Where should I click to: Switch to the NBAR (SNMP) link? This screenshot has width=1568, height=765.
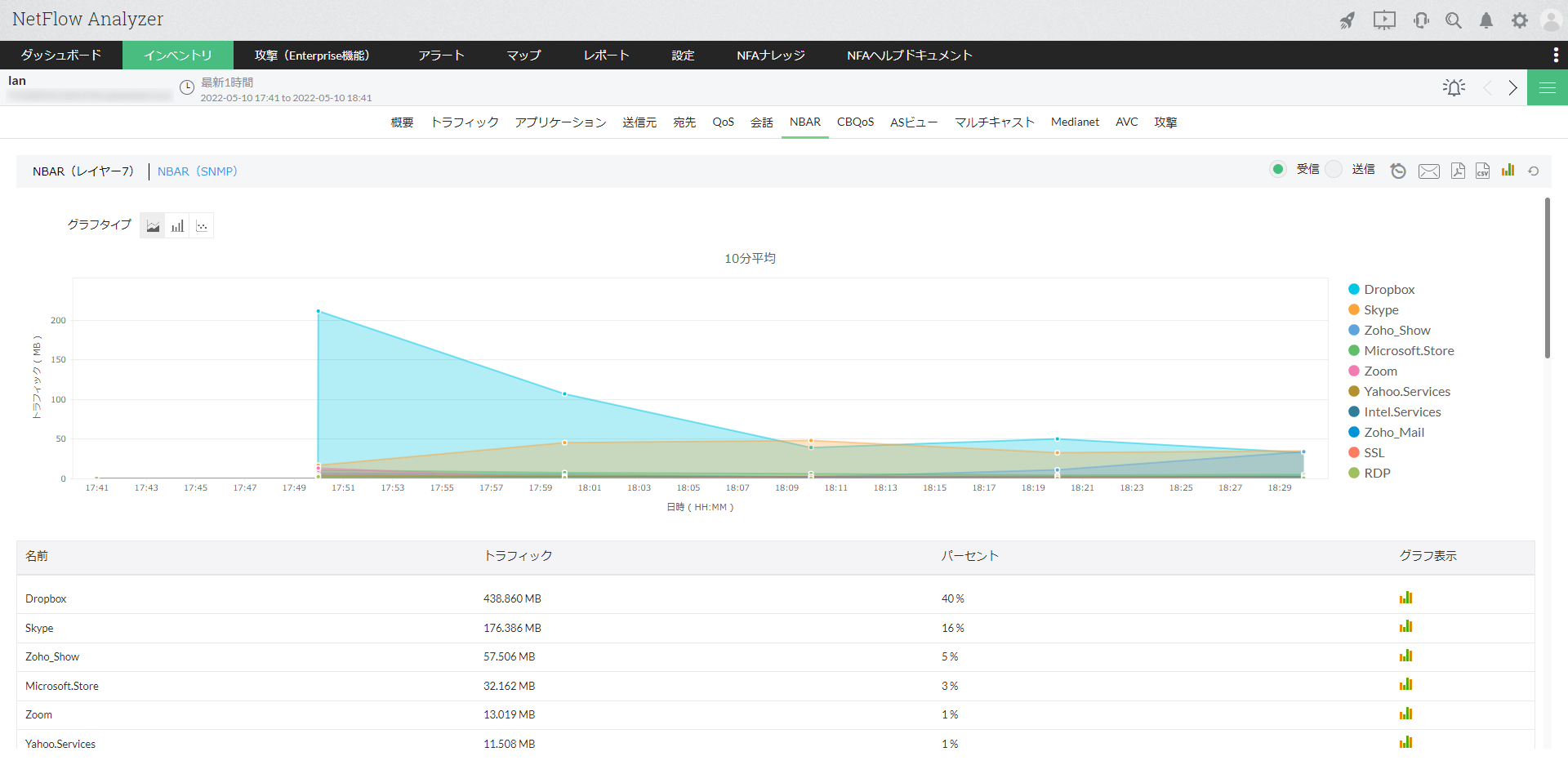click(x=197, y=171)
